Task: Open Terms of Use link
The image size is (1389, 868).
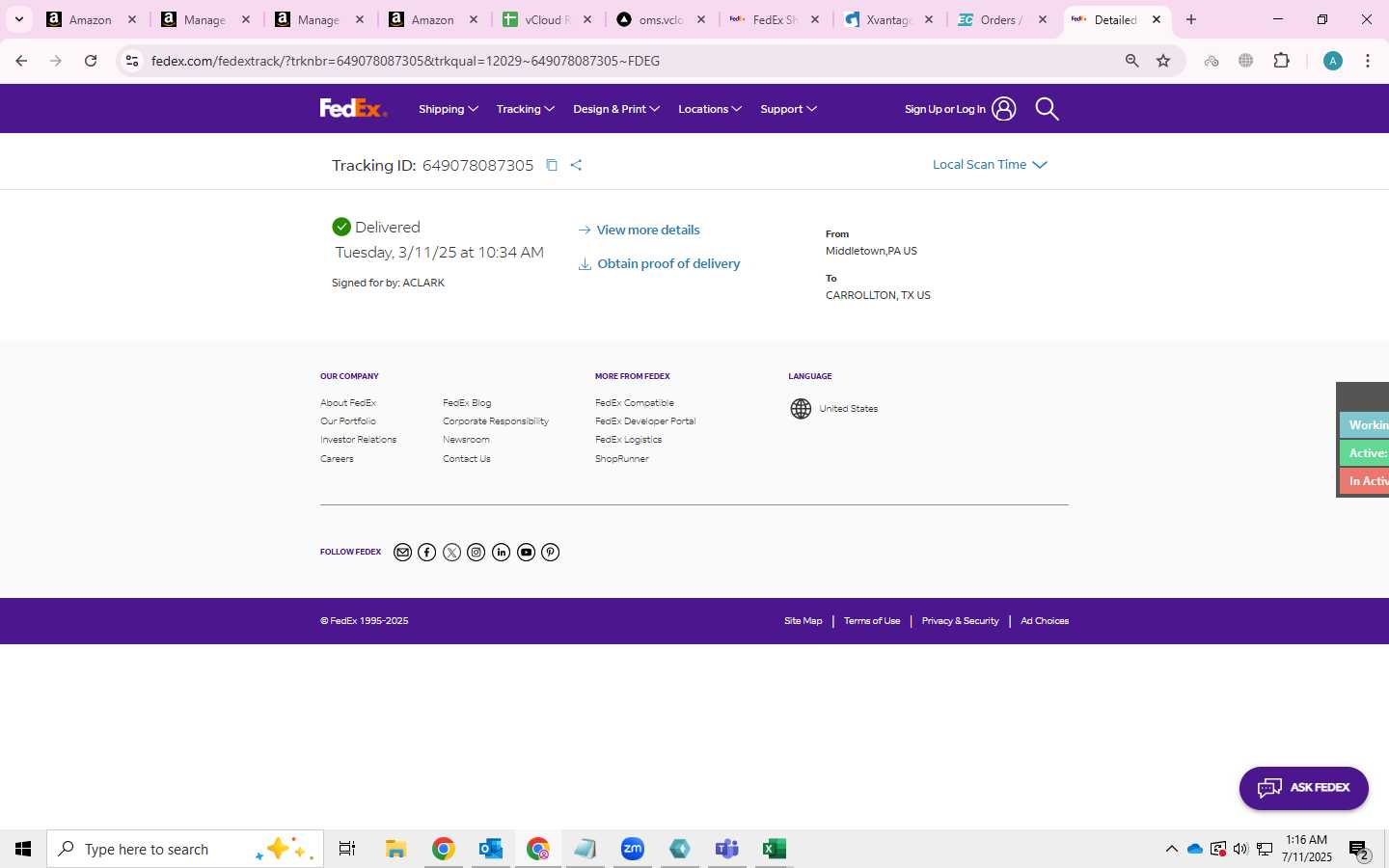Action: click(872, 621)
